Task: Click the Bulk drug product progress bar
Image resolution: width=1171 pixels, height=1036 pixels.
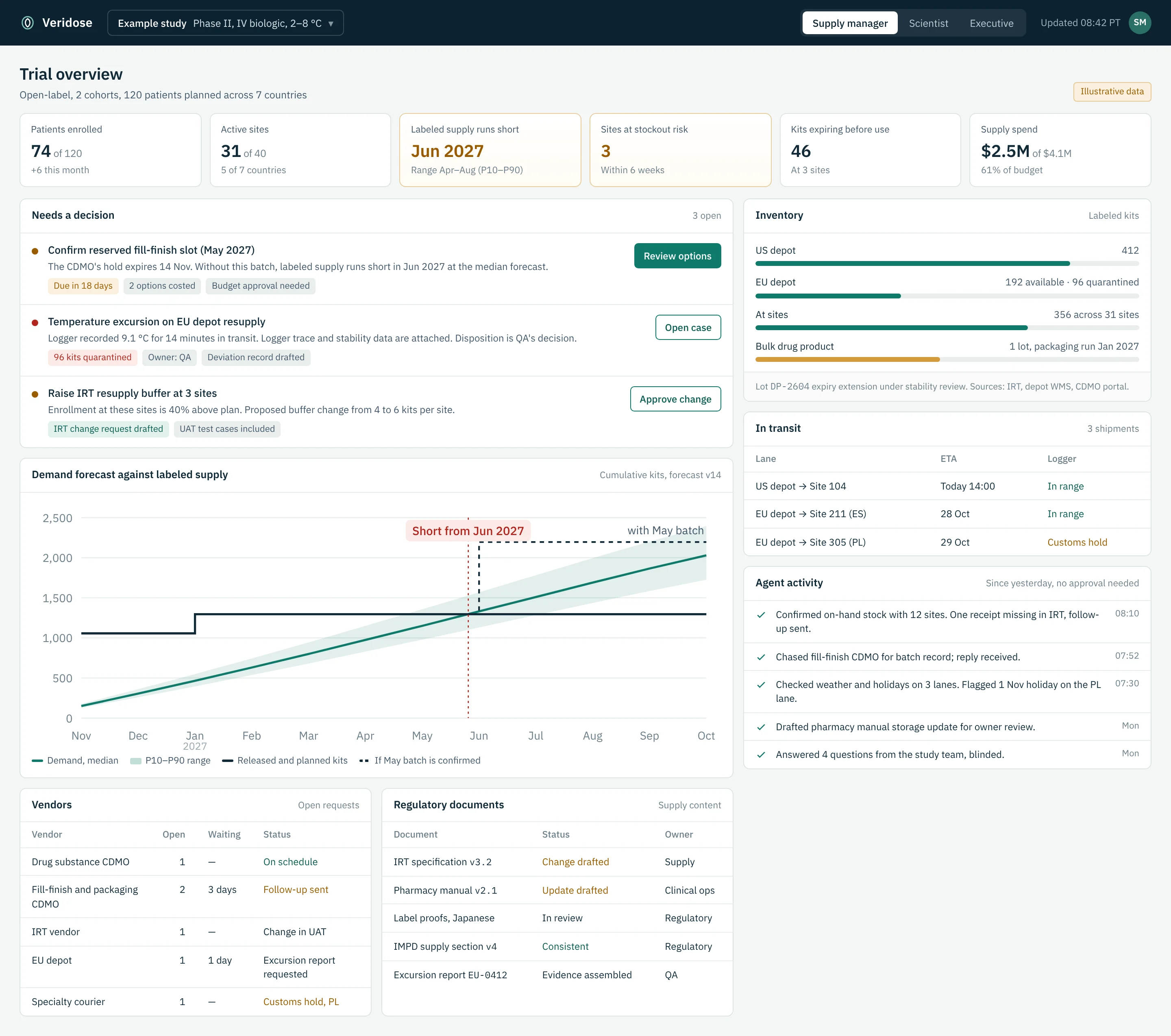Action: point(947,359)
